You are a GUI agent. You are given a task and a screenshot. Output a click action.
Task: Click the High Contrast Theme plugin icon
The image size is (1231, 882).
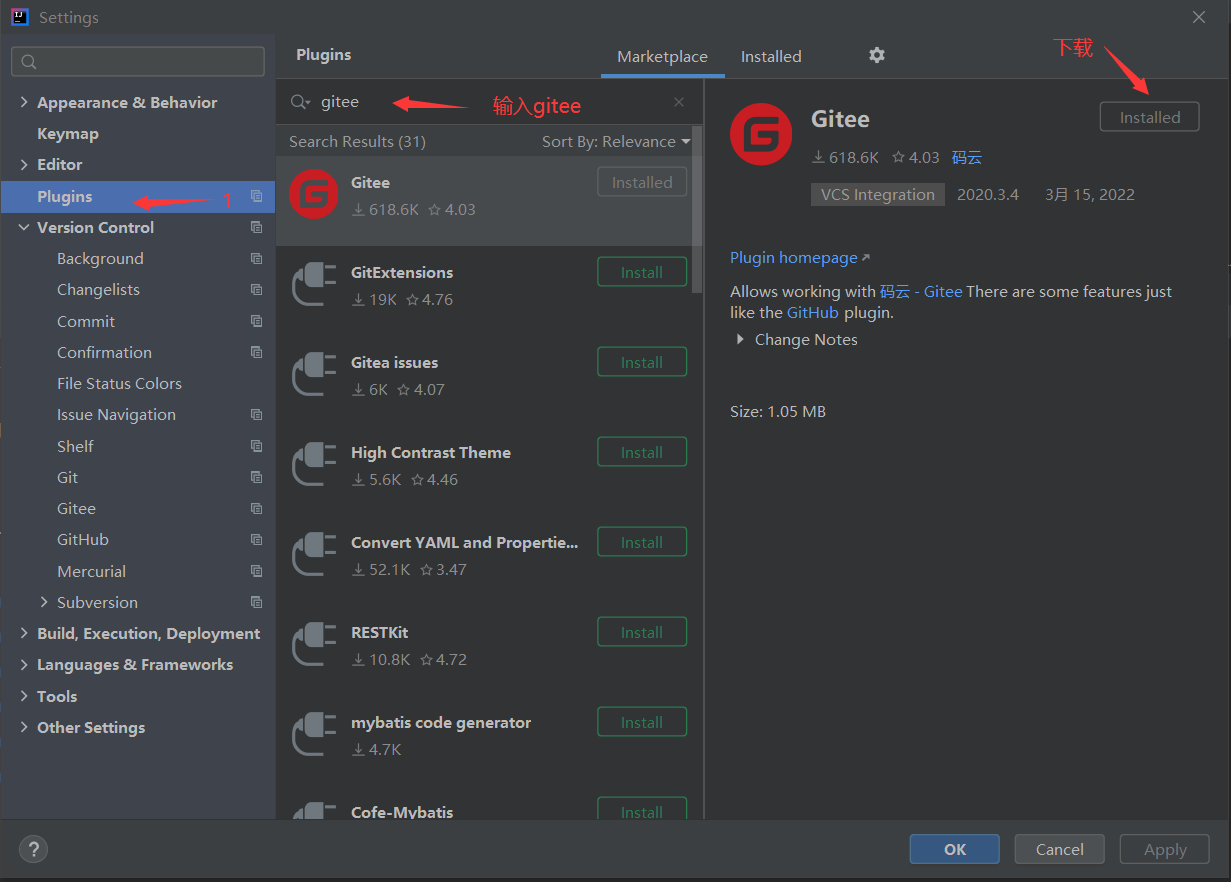(x=314, y=465)
